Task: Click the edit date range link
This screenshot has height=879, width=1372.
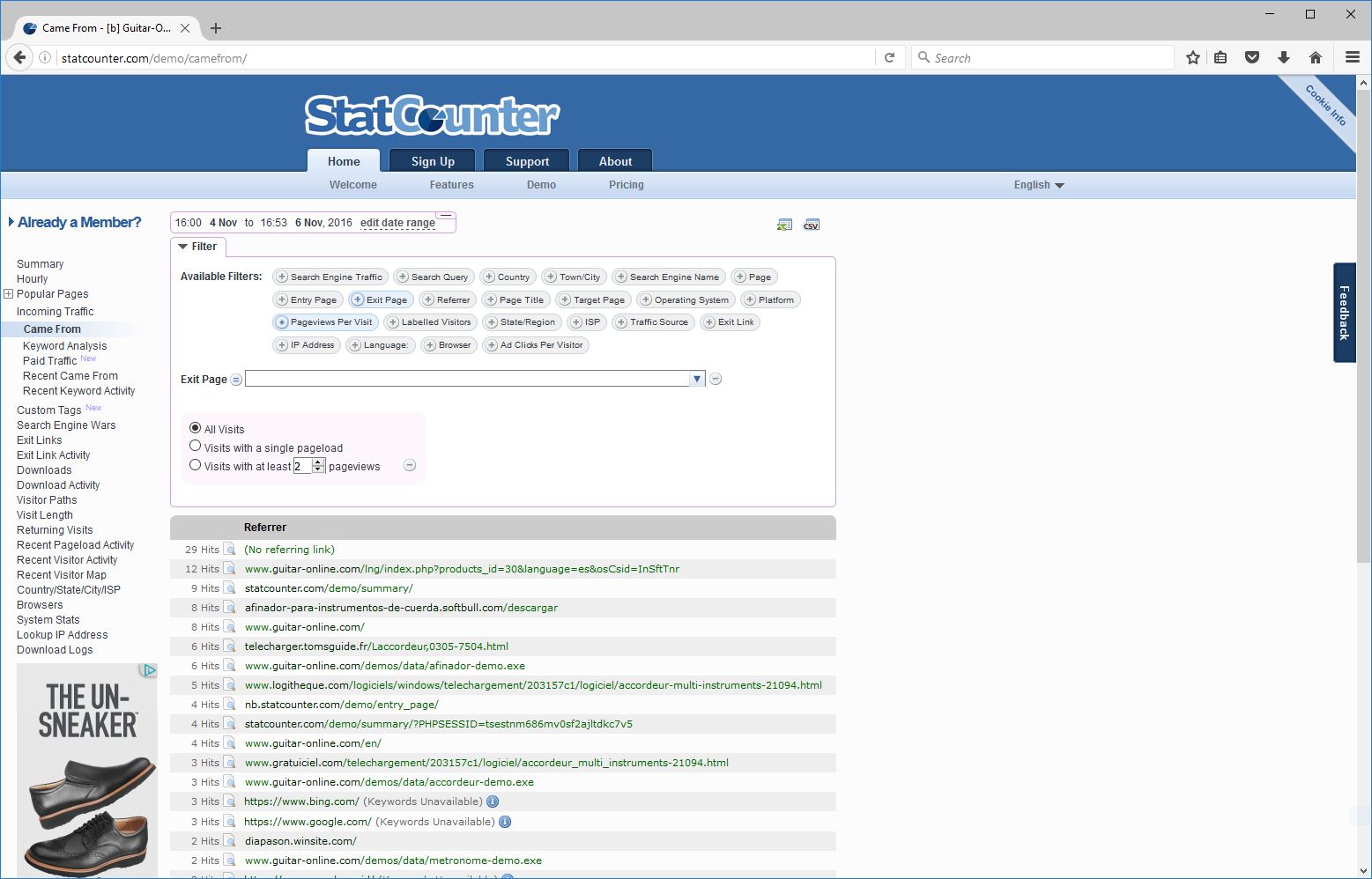Action: coord(397,223)
